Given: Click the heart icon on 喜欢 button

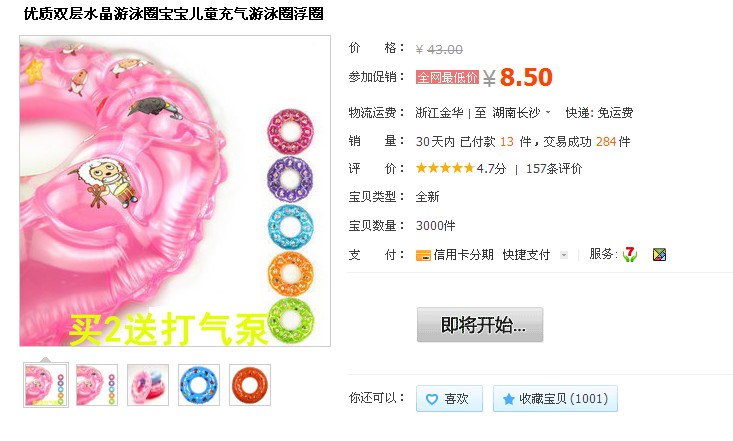Looking at the screenshot, I should tap(432, 399).
